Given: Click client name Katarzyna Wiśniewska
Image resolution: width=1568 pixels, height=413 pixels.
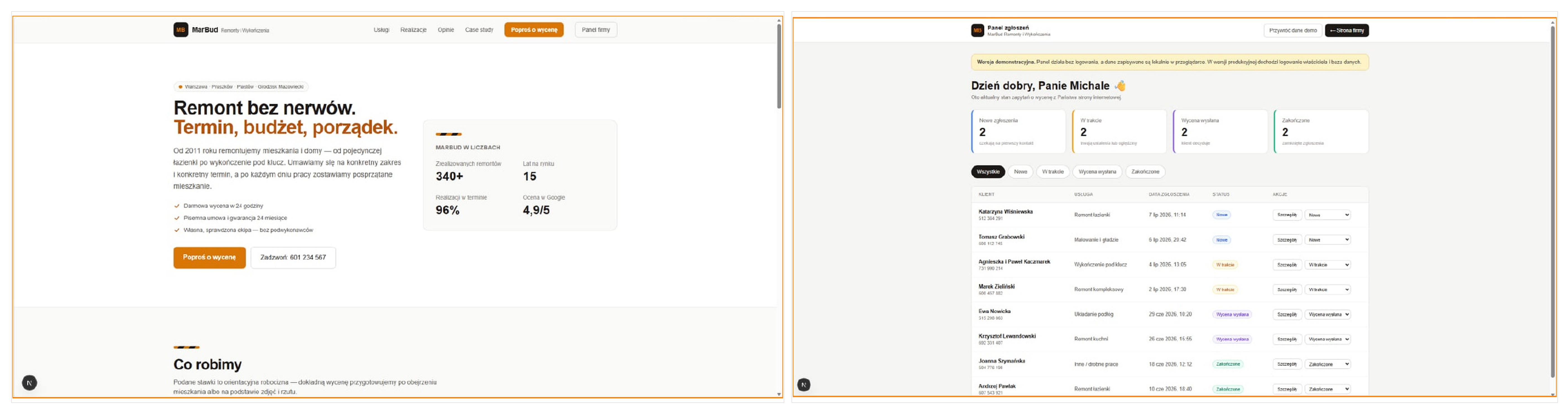Looking at the screenshot, I should point(1005,212).
